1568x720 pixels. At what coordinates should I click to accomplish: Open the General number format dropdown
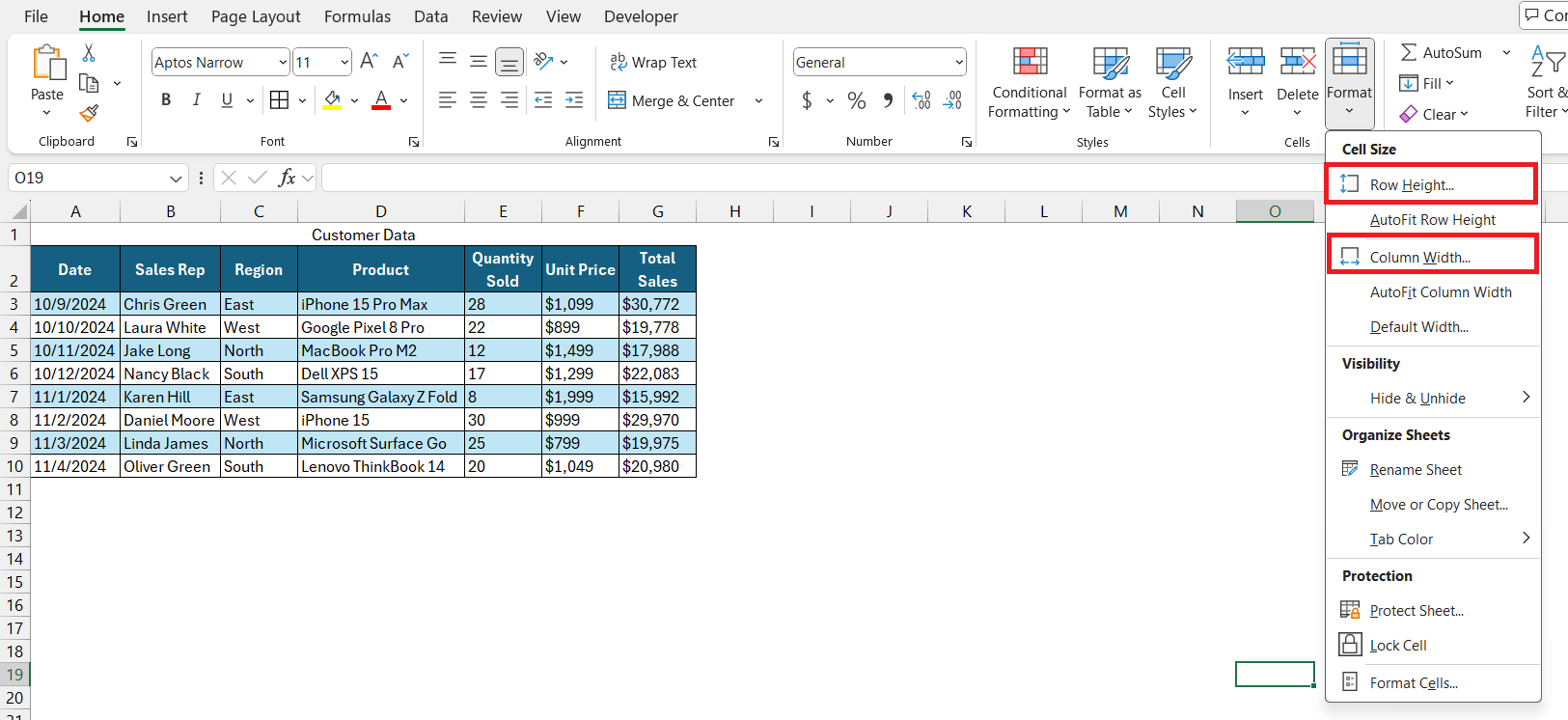[x=959, y=63]
